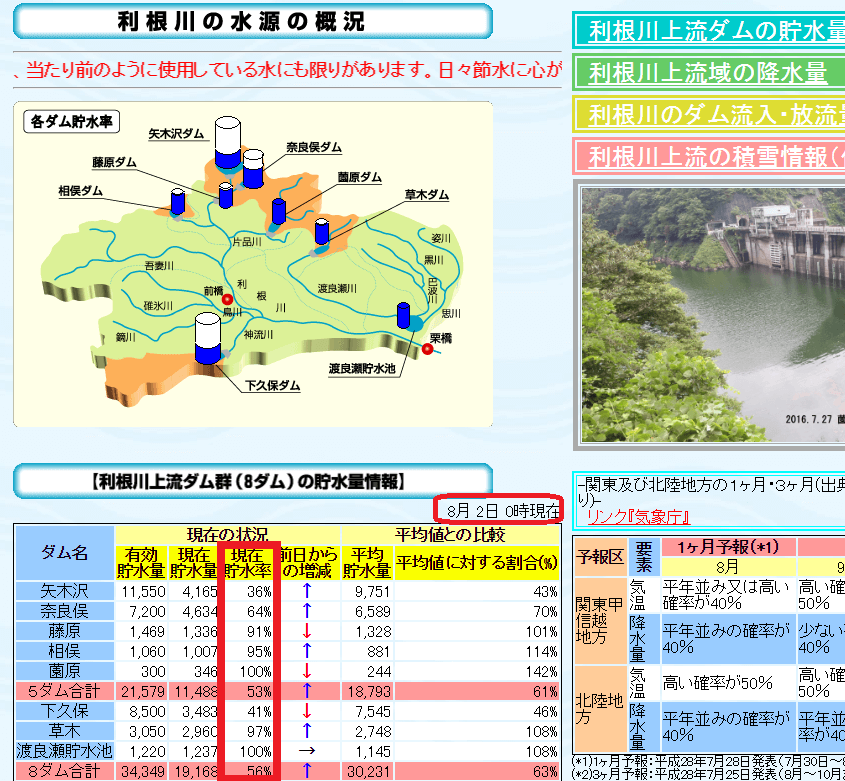
Task: Click the 36% storage rate for 矢木沢
Action: click(x=259, y=591)
